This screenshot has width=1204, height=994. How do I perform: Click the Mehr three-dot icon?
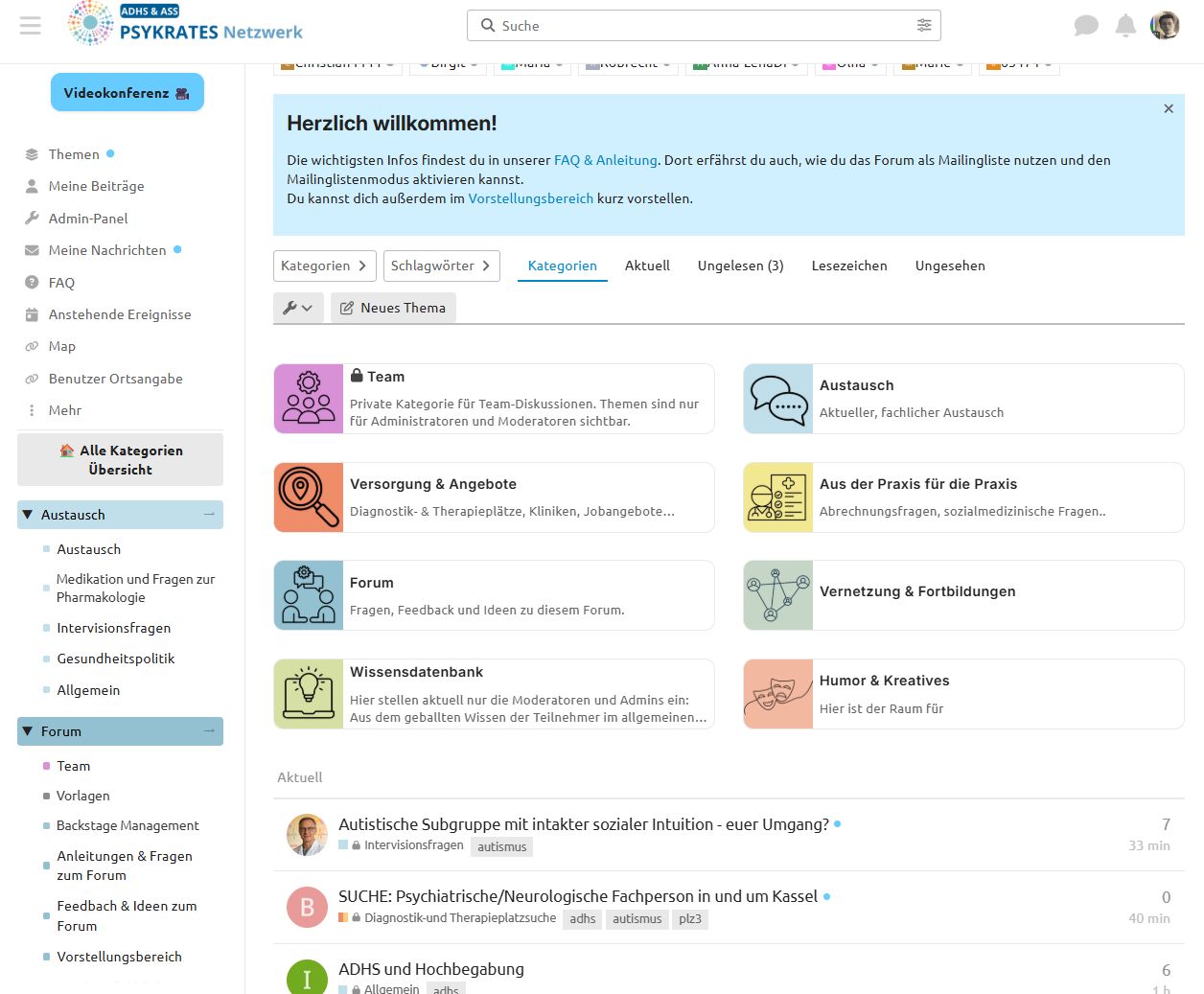pos(30,410)
